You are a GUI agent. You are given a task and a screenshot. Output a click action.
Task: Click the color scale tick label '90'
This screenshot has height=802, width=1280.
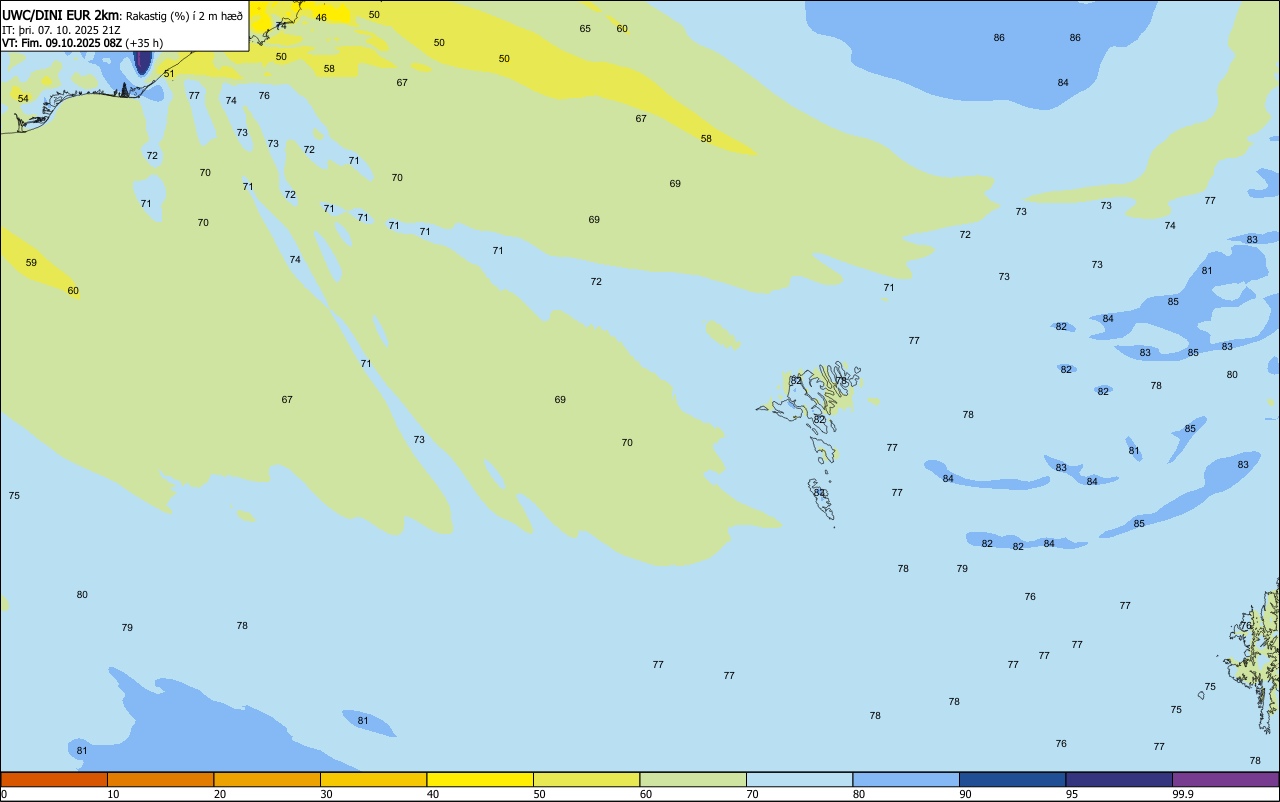pos(965,794)
